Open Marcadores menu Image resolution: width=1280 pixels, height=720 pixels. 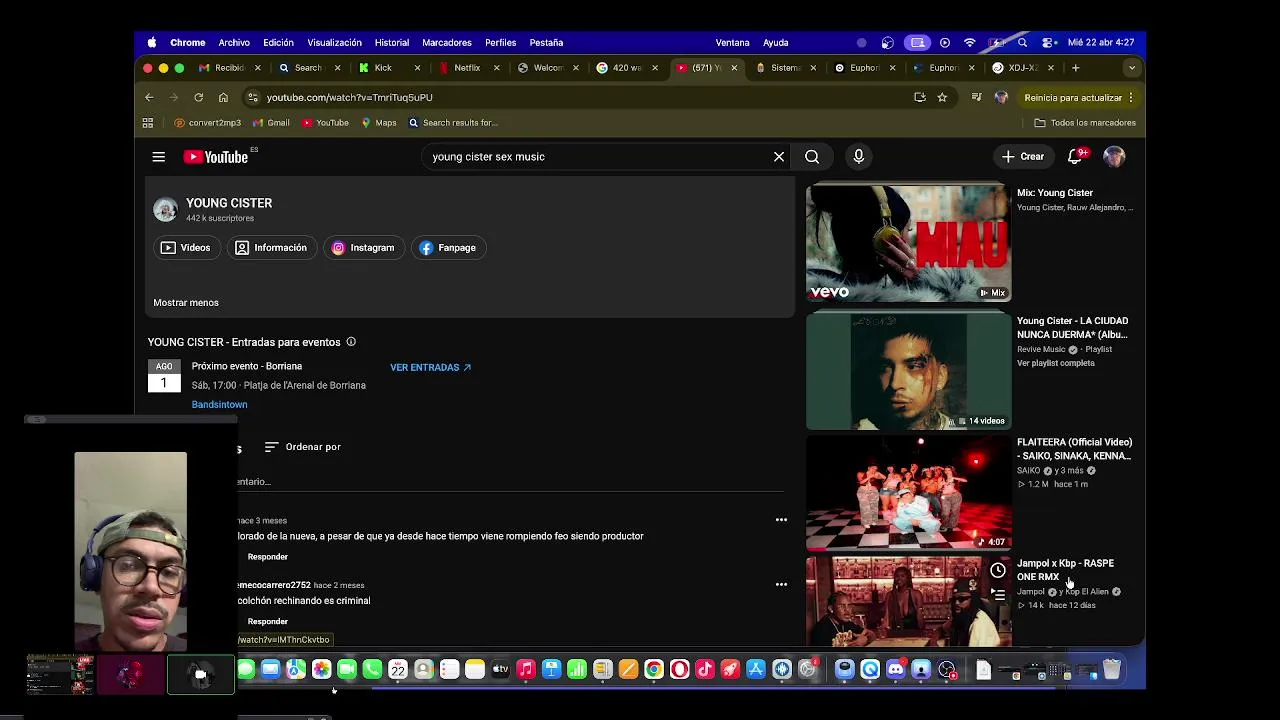tap(447, 43)
